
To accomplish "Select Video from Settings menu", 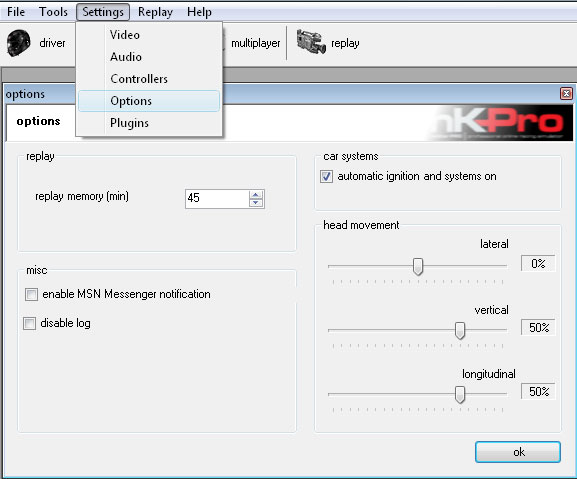I will (x=125, y=35).
